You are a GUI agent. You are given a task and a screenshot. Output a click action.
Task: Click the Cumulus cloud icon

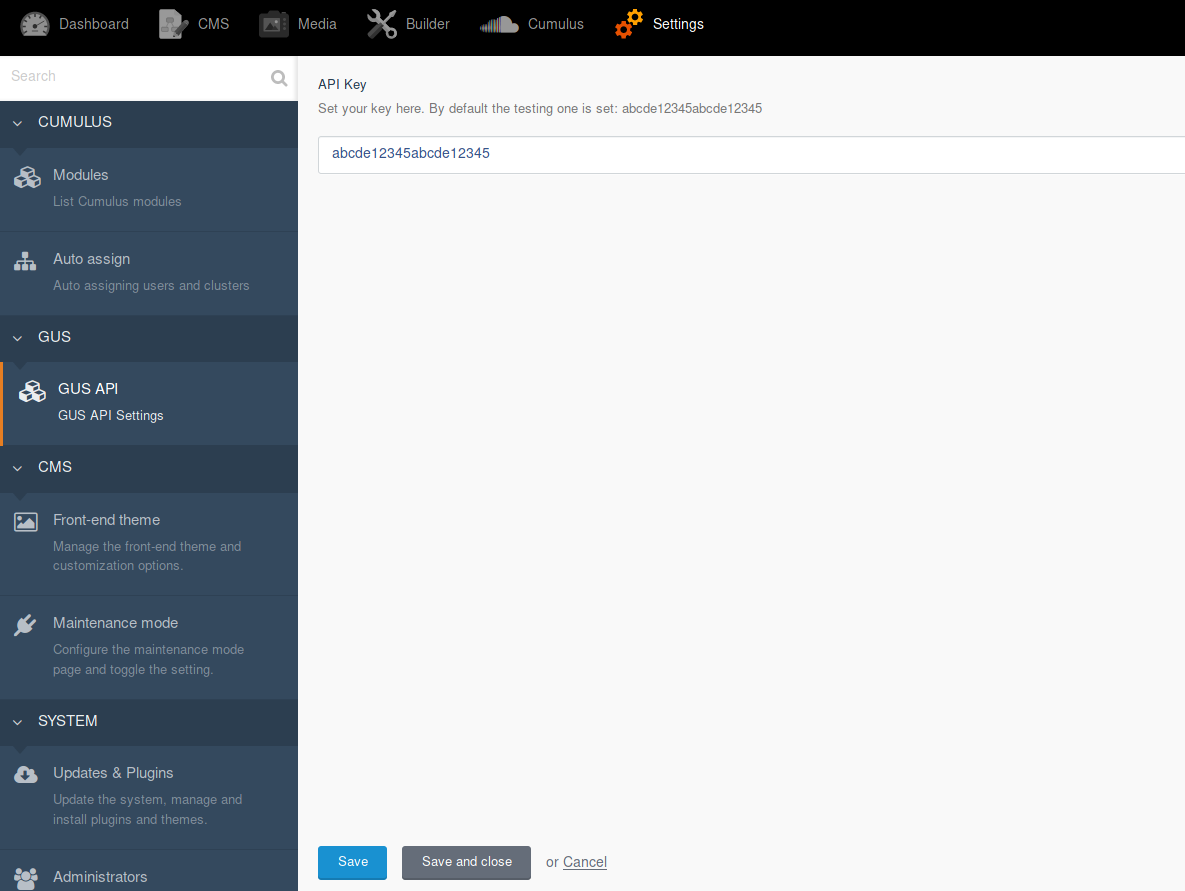coord(499,25)
